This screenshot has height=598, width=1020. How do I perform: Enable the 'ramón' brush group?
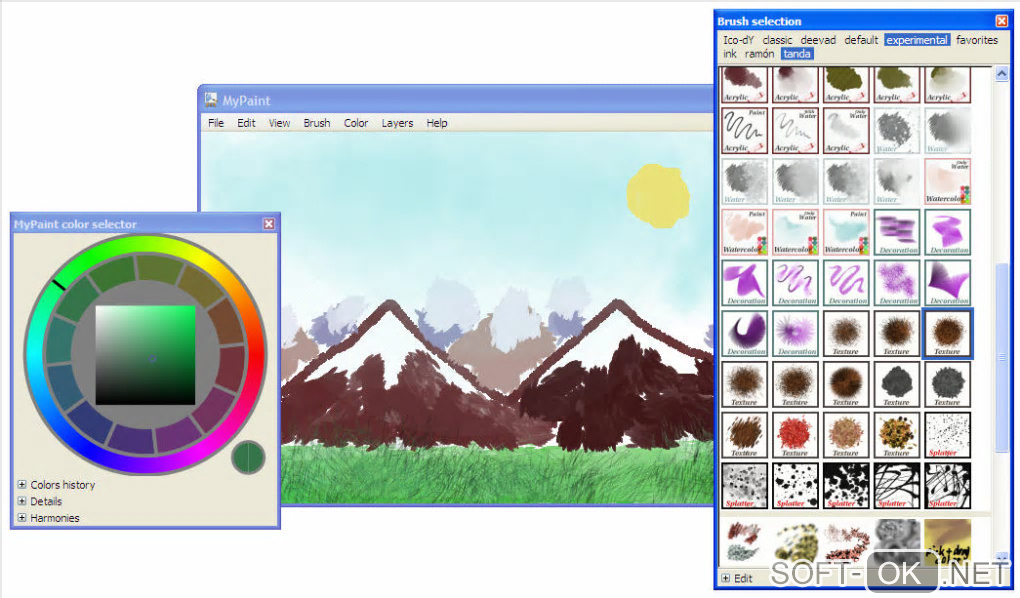click(x=759, y=54)
